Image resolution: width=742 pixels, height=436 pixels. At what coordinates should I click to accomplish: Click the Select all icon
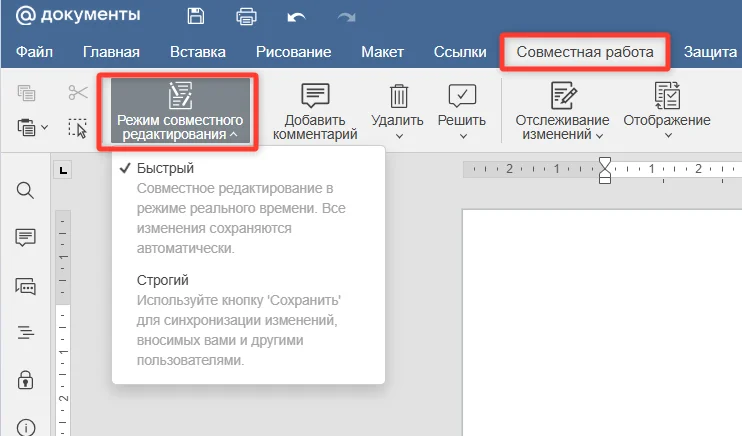coord(78,128)
